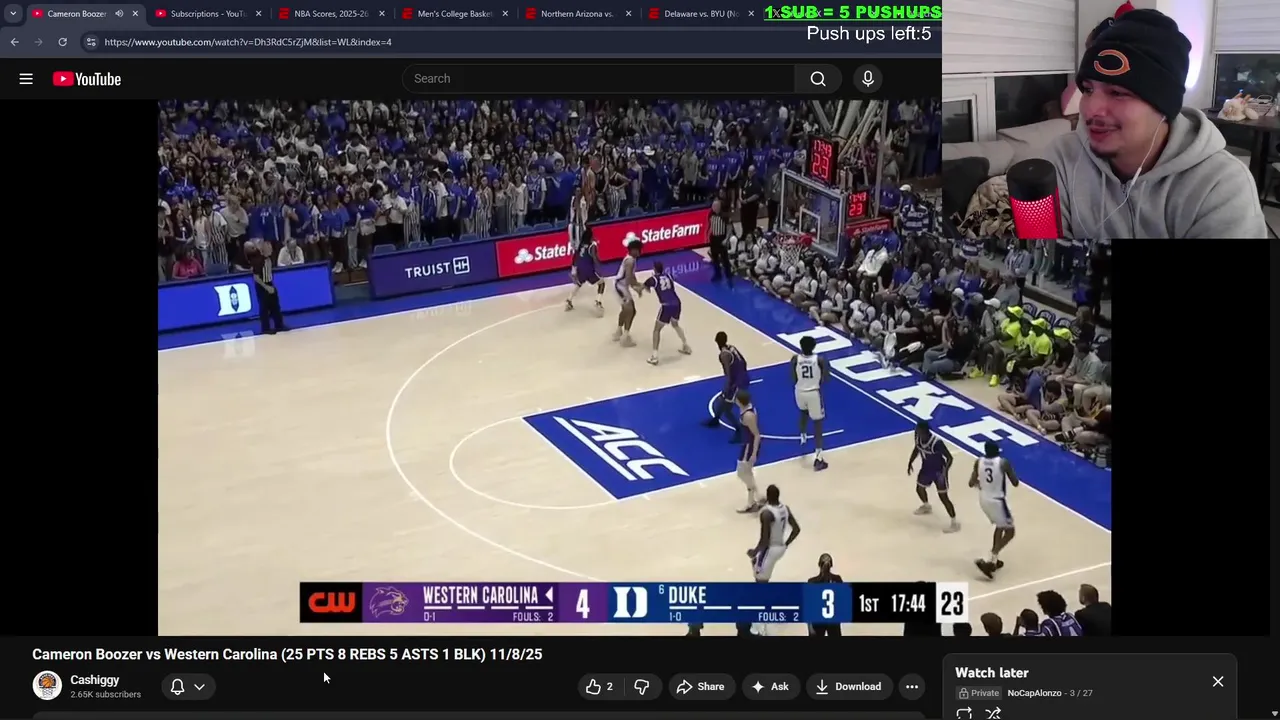This screenshot has height=720, width=1280.
Task: Start voice search with the microphone icon
Action: (868, 79)
